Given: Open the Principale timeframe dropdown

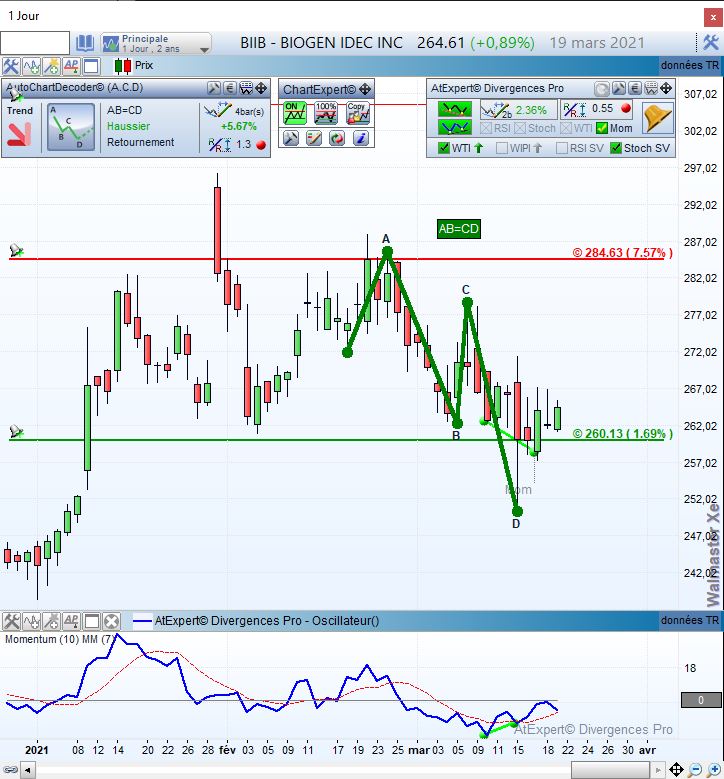Looking at the screenshot, I should click(x=157, y=43).
